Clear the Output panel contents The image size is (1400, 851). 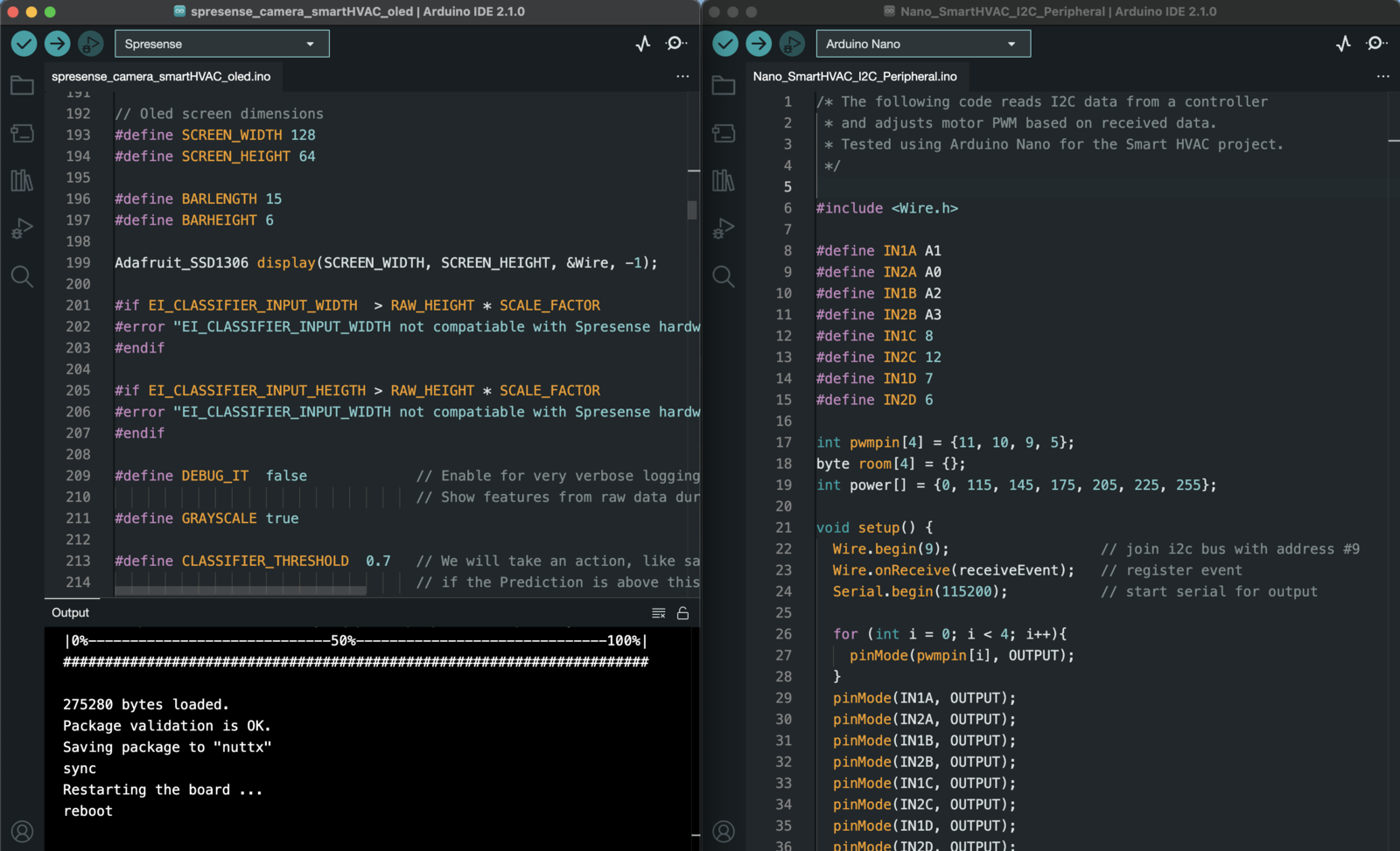(659, 613)
